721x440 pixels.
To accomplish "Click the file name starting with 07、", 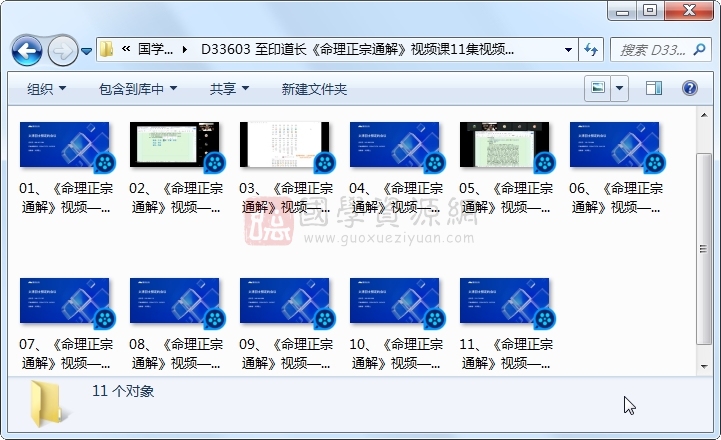I will coord(65,354).
